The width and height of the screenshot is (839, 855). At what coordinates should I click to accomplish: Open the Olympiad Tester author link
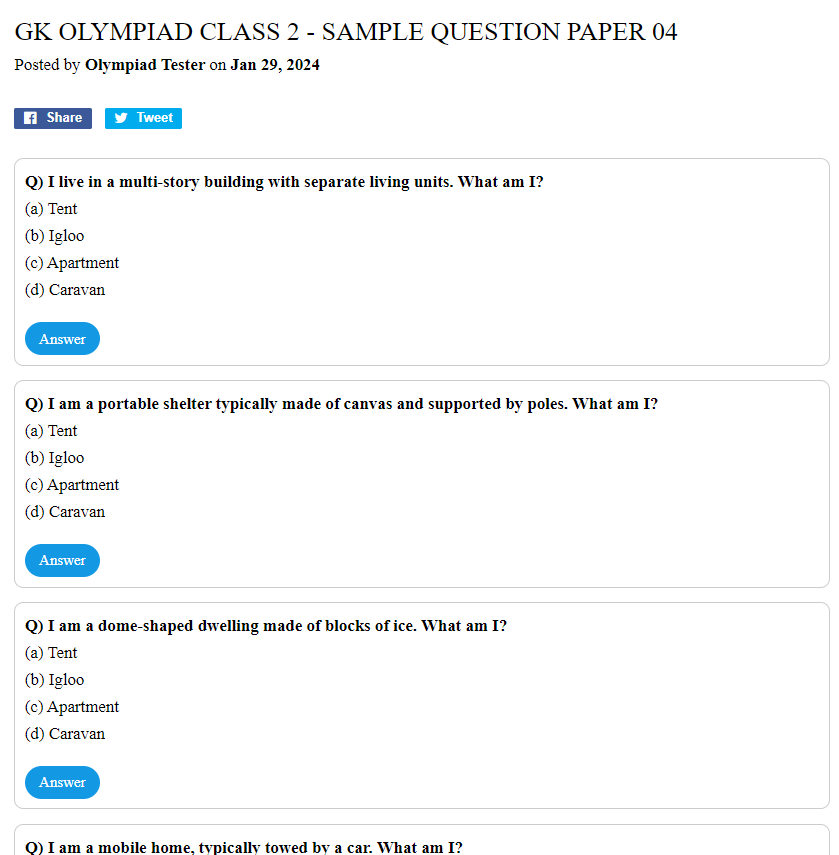[145, 65]
